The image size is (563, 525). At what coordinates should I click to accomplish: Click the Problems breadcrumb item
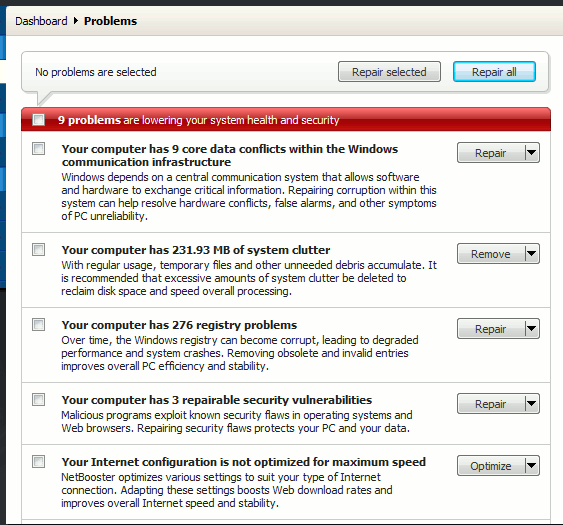(x=111, y=21)
